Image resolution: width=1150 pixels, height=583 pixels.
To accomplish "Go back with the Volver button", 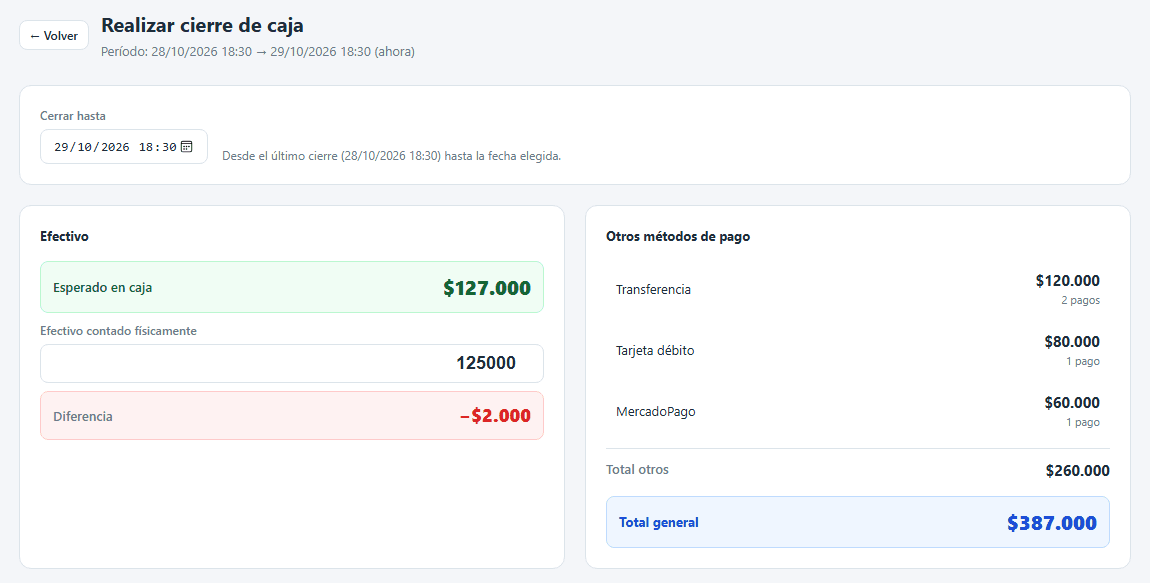I will [x=54, y=35].
